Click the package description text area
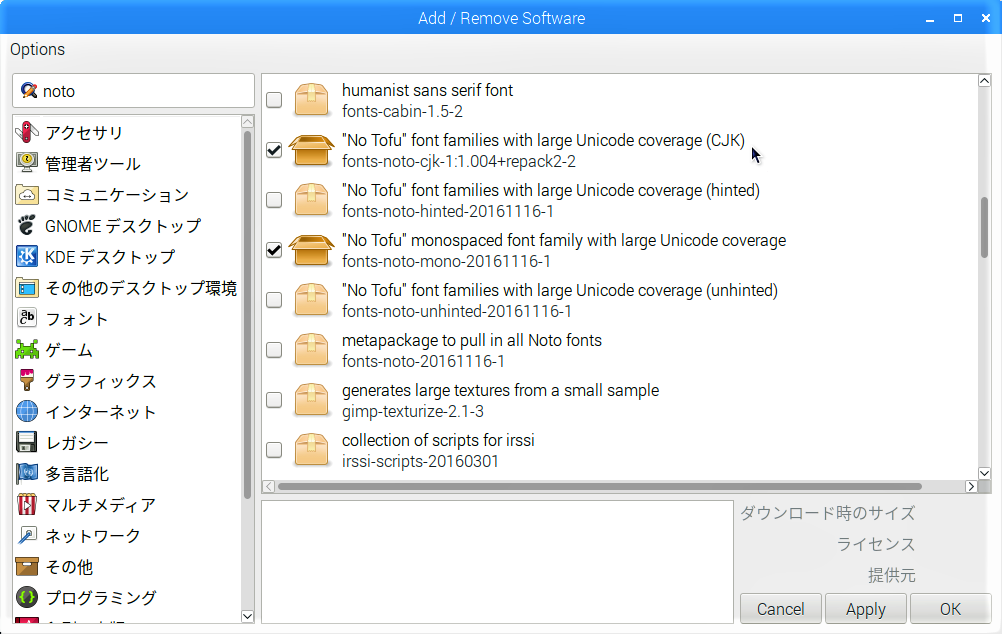 pyautogui.click(x=497, y=562)
